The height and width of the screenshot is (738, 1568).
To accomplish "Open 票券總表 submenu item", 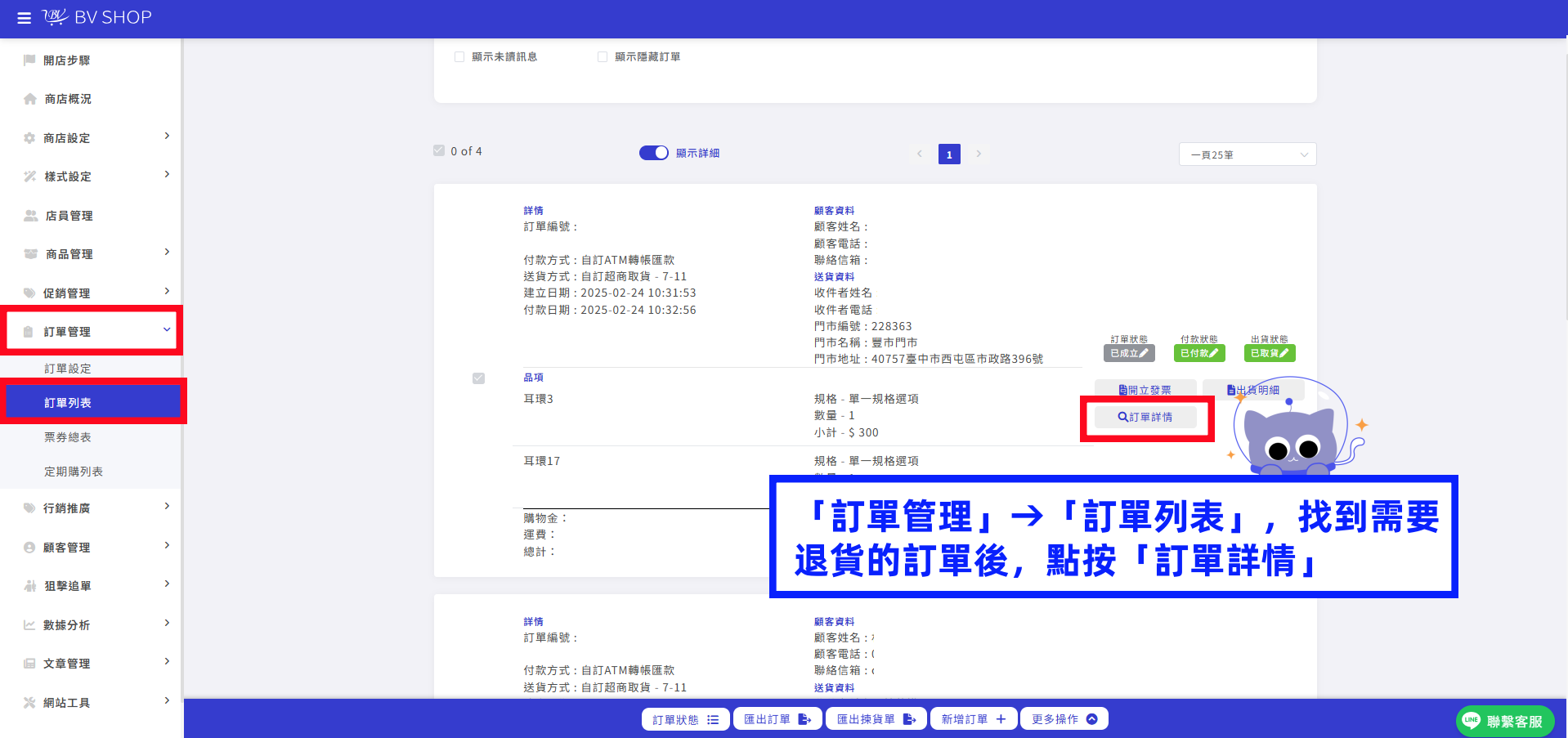I will coord(68,437).
